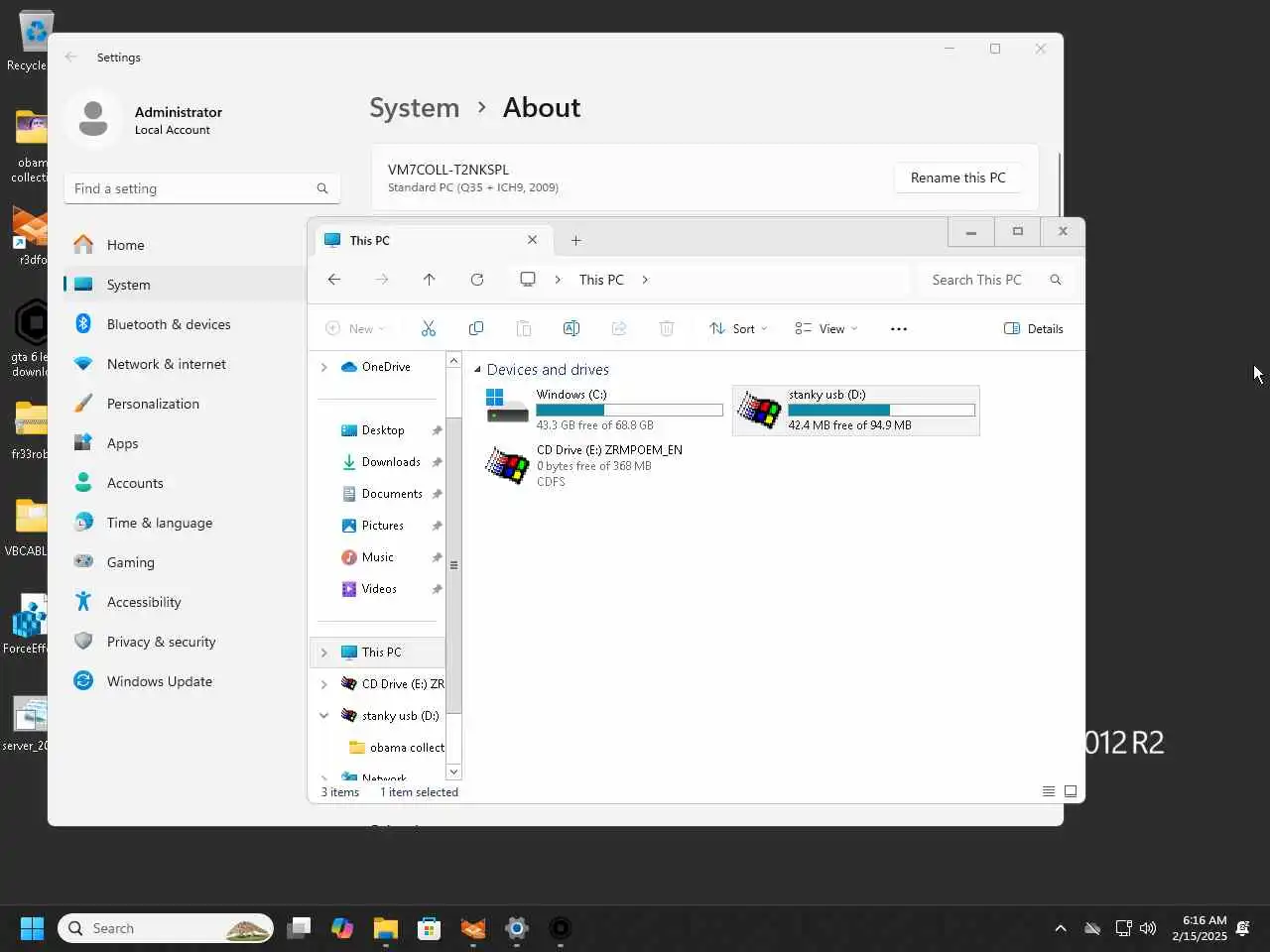Viewport: 1270px width, 952px height.
Task: Show hidden system tray icons
Action: [x=1061, y=928]
